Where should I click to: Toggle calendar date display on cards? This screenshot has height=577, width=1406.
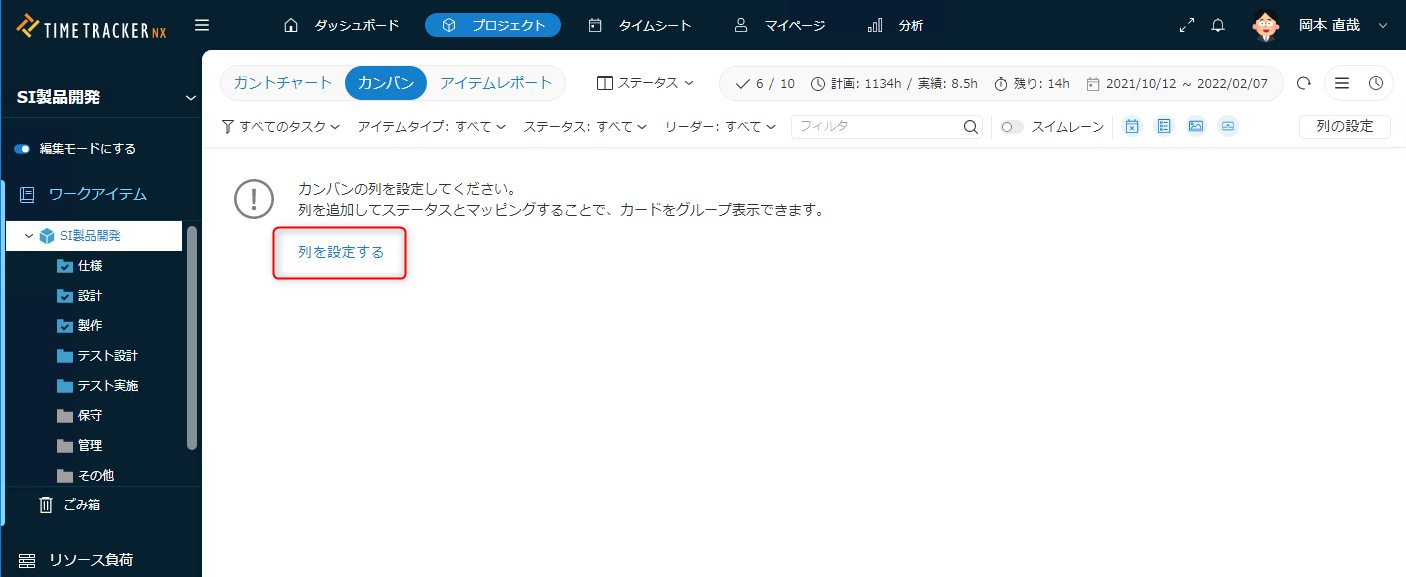[1132, 127]
